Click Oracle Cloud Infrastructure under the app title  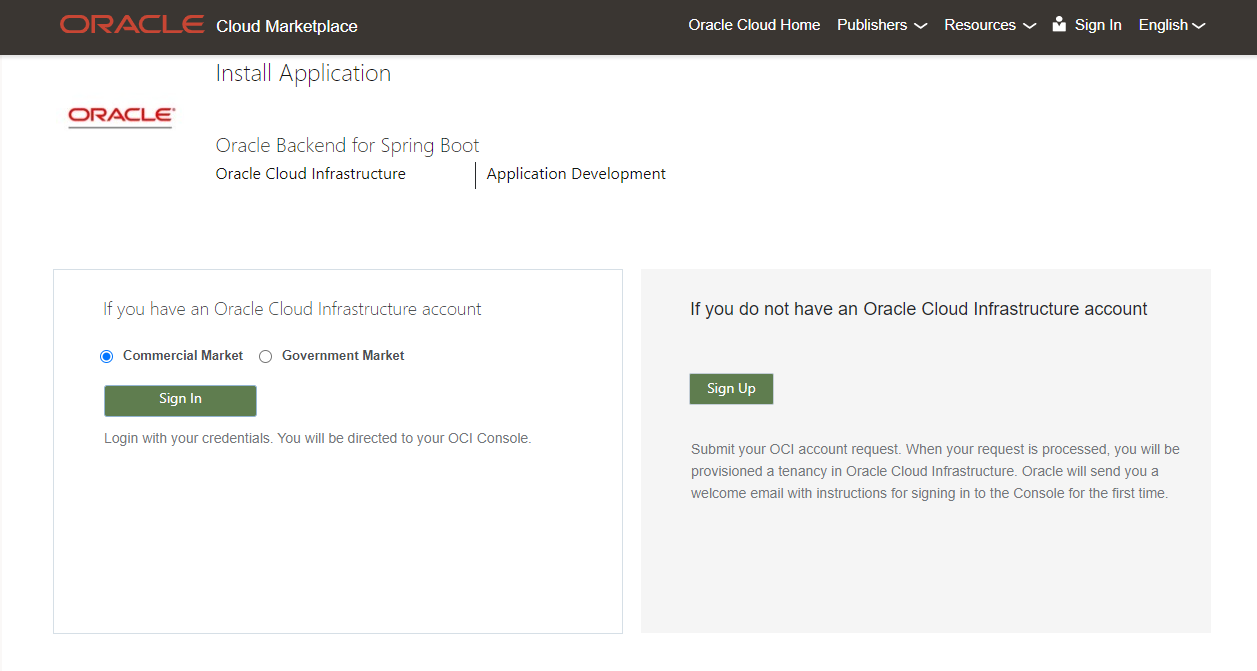click(x=310, y=174)
